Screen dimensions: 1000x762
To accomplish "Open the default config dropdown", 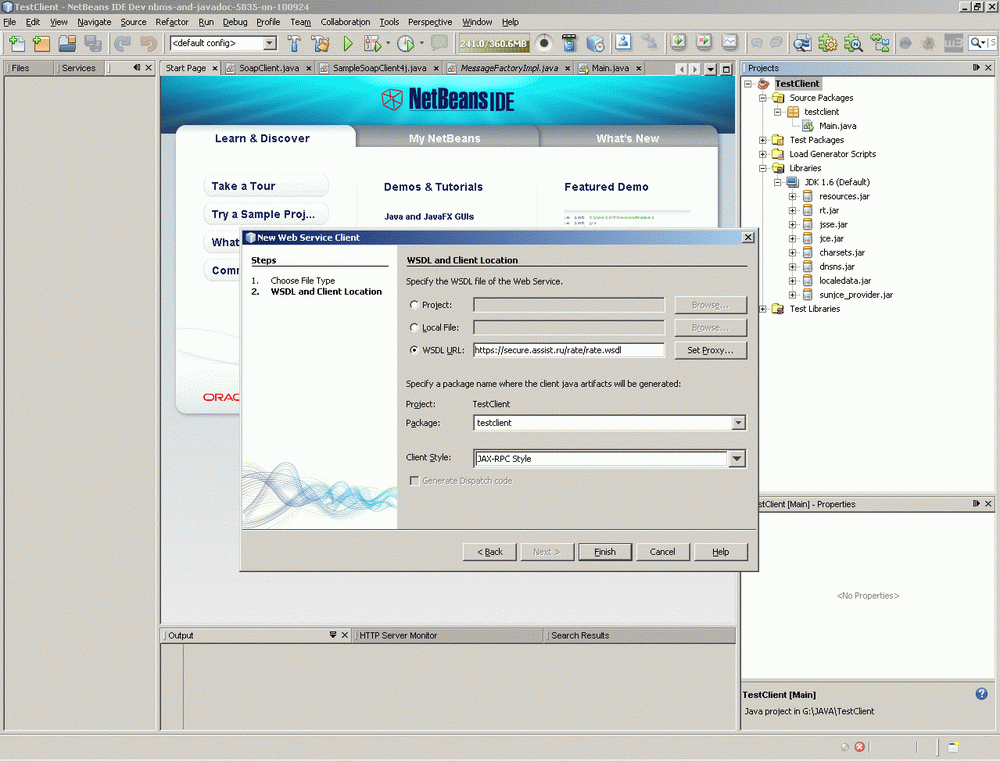I will 270,43.
